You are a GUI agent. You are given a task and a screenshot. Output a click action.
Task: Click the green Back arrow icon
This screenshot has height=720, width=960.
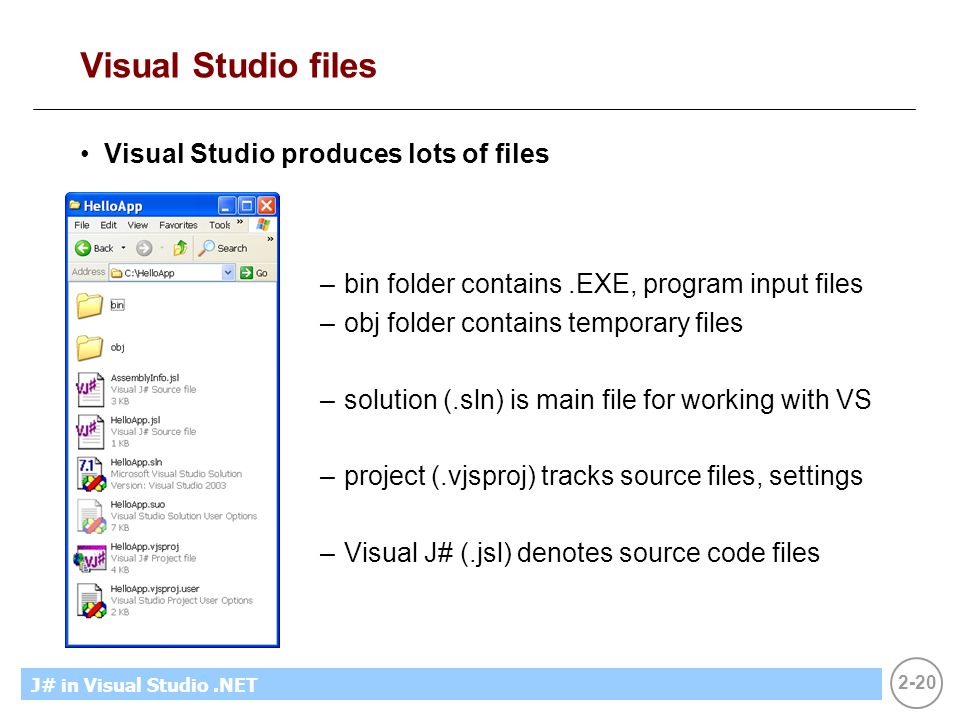point(83,248)
